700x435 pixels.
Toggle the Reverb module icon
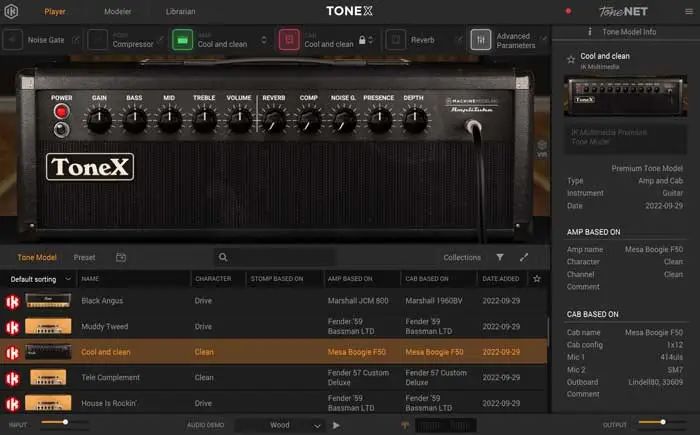click(x=396, y=40)
